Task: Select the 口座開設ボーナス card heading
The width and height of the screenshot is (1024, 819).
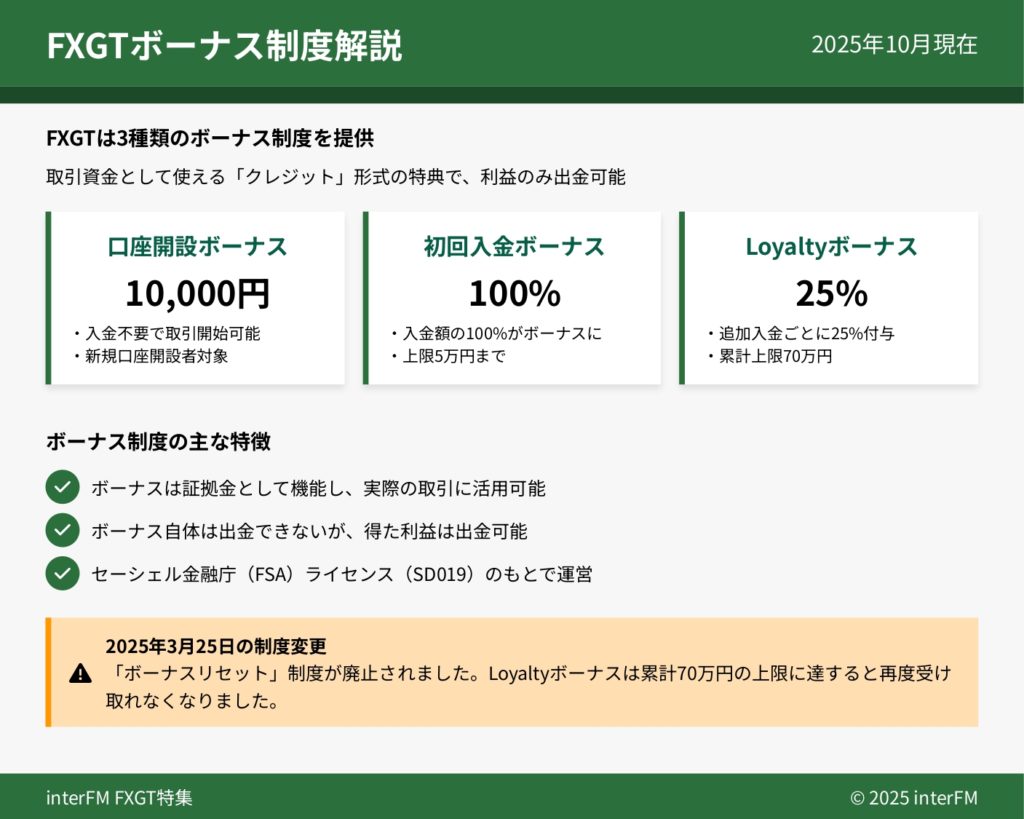Action: click(197, 247)
